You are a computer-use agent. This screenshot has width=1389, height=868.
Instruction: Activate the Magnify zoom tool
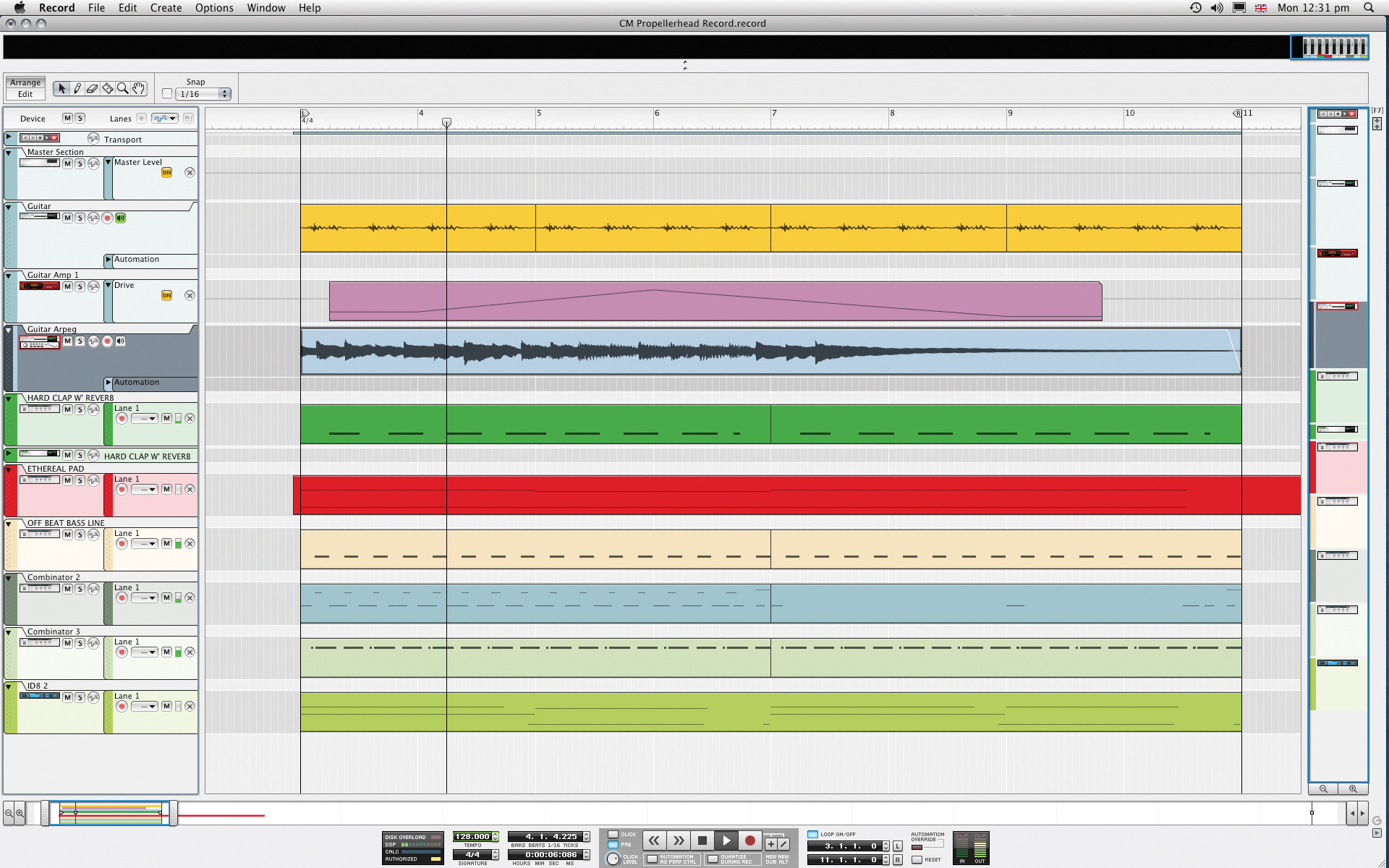(123, 88)
